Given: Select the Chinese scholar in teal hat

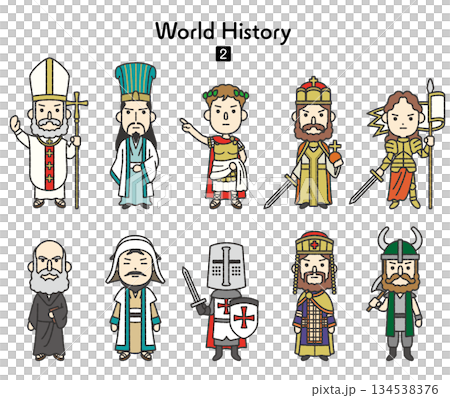Looking at the screenshot, I should tap(135, 136).
